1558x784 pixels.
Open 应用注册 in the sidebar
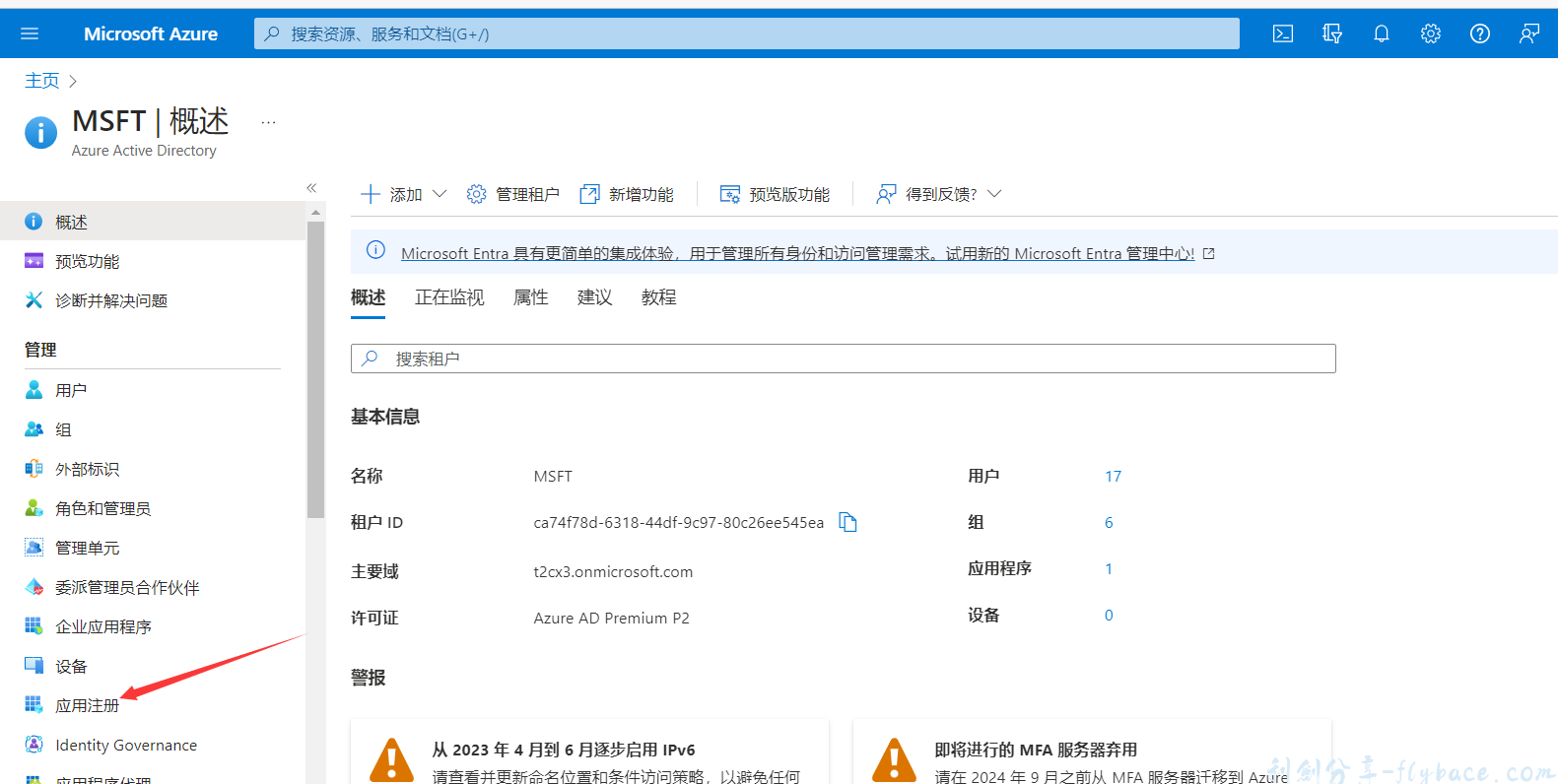[87, 705]
